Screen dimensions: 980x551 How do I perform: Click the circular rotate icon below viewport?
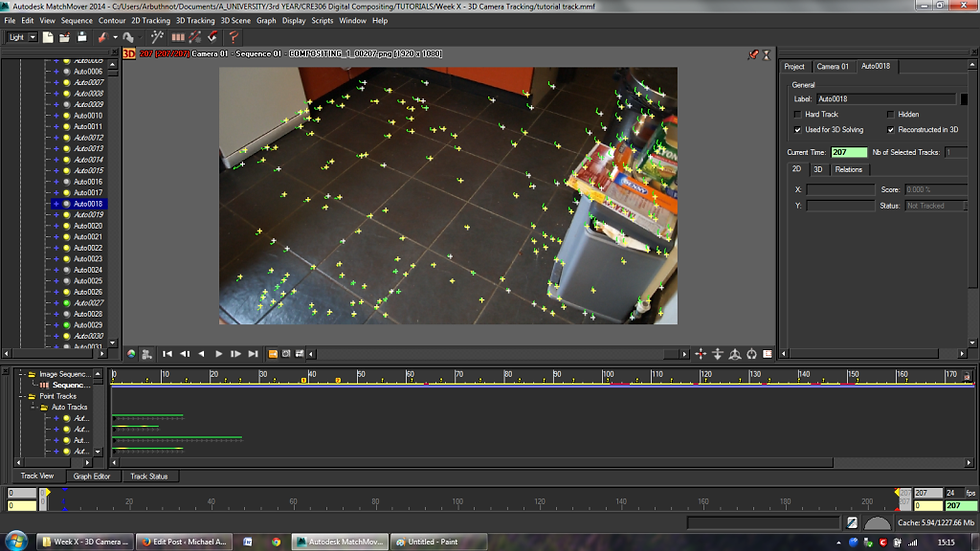point(752,354)
